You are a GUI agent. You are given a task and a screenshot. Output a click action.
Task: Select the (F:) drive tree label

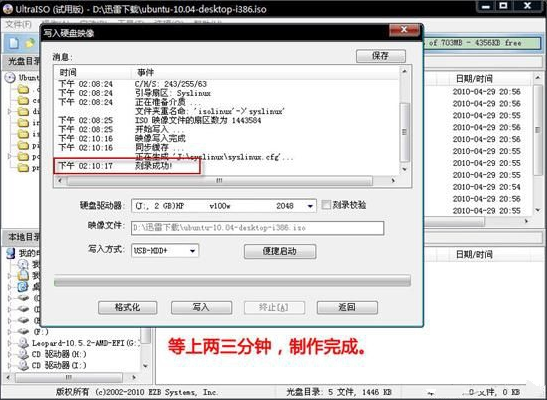coord(41,331)
